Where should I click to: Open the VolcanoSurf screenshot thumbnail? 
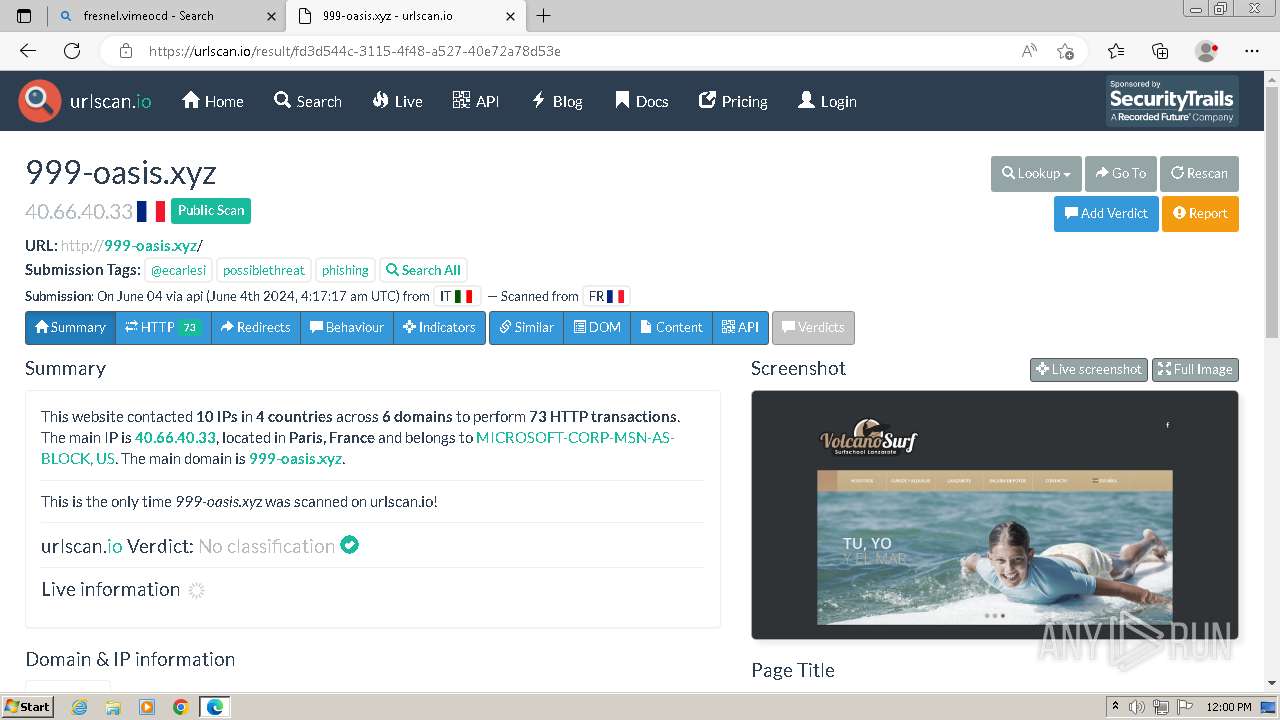point(995,515)
